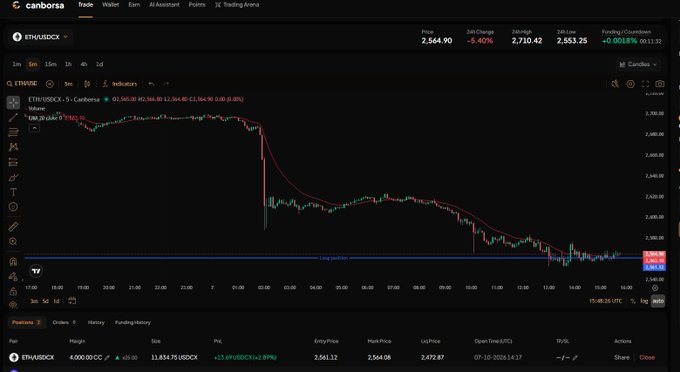Open the time axis settings gear

coord(655,288)
